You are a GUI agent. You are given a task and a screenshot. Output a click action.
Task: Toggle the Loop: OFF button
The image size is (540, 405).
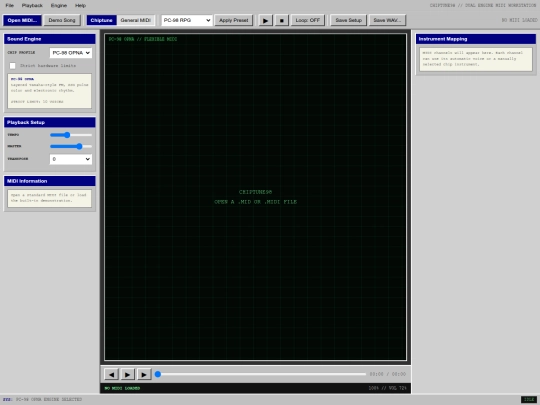(x=308, y=20)
